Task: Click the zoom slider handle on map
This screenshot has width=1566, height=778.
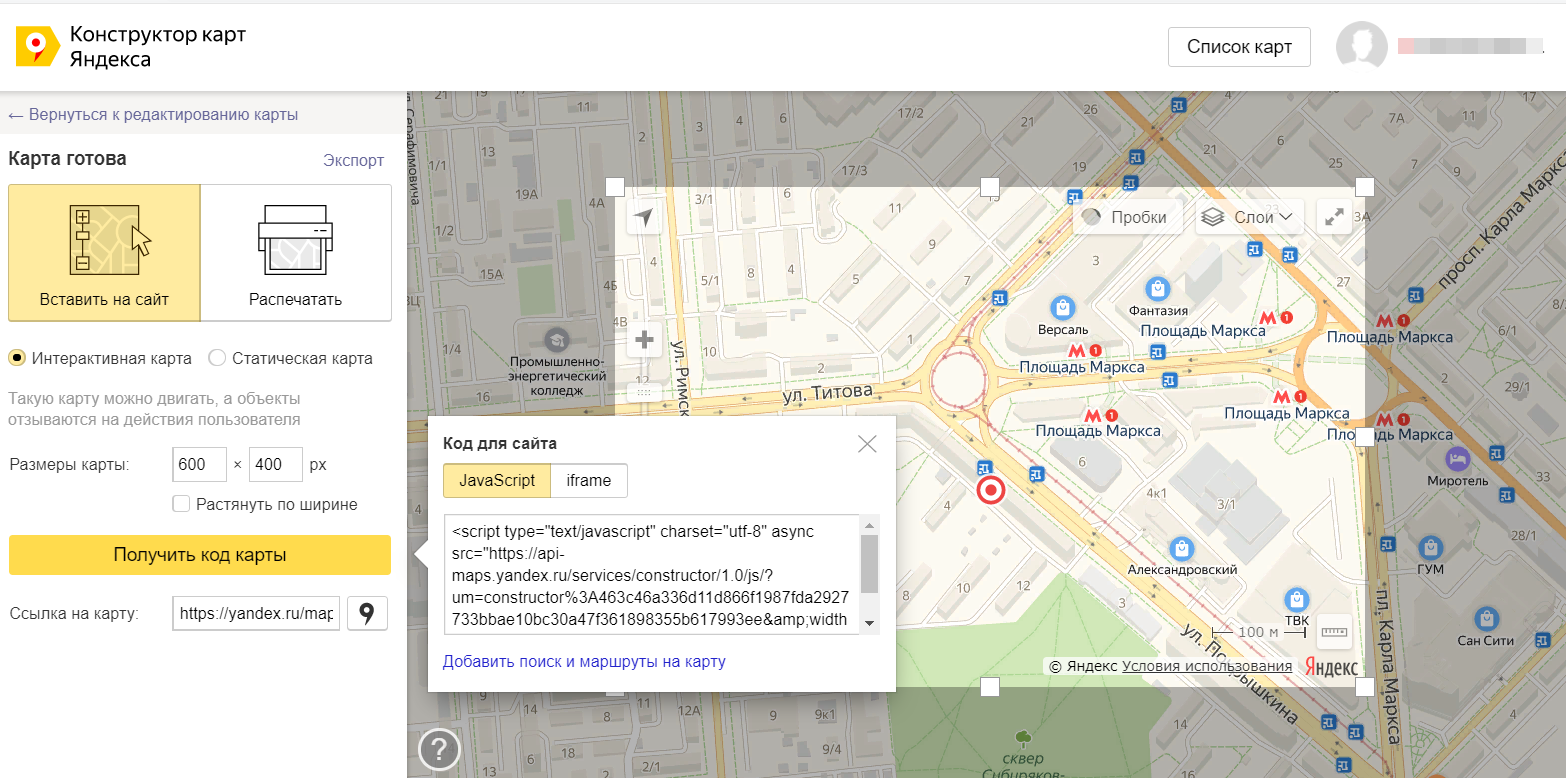Action: pyautogui.click(x=645, y=392)
